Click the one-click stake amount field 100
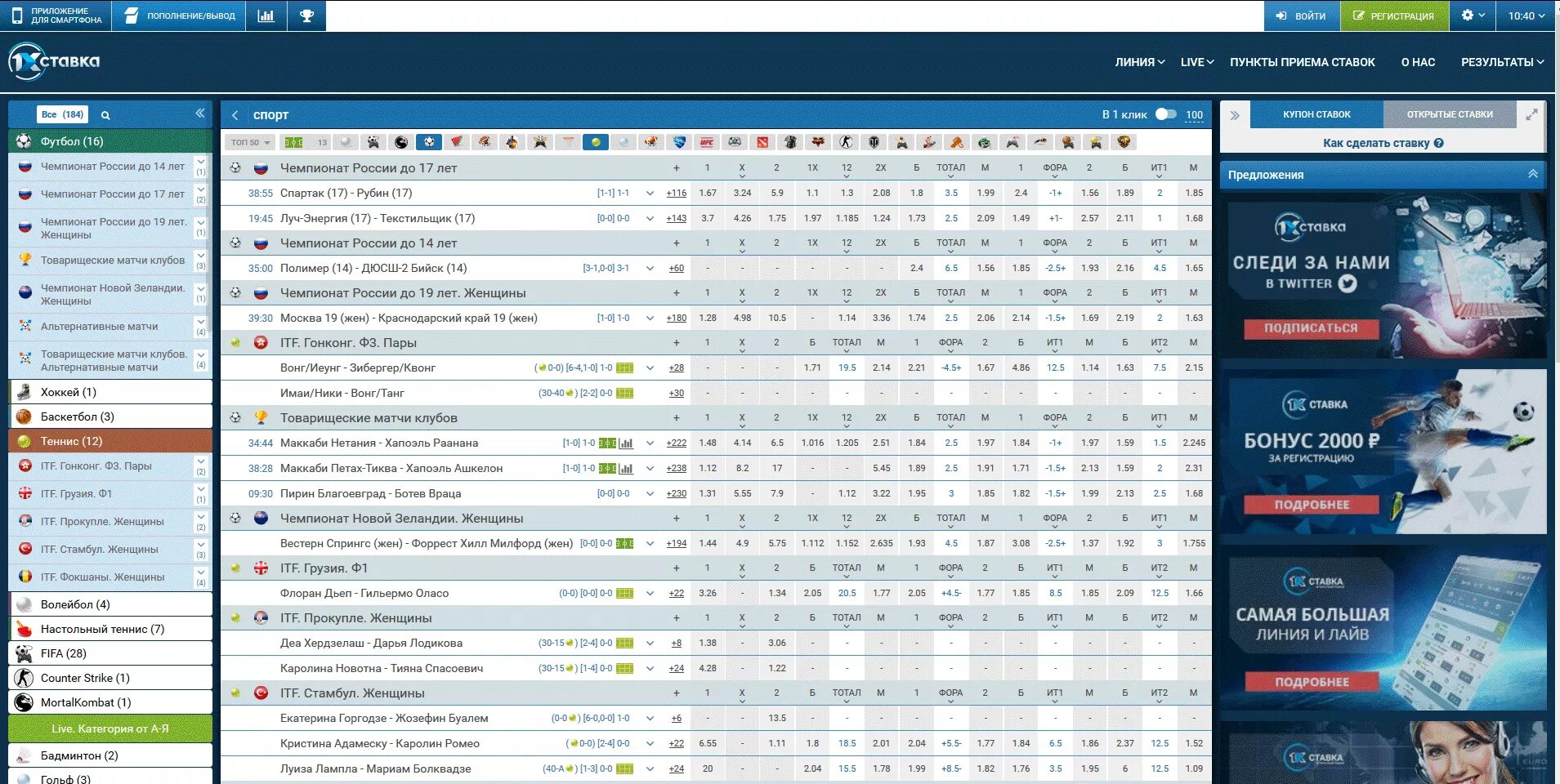Viewport: 1560px width, 784px height. pyautogui.click(x=1194, y=115)
